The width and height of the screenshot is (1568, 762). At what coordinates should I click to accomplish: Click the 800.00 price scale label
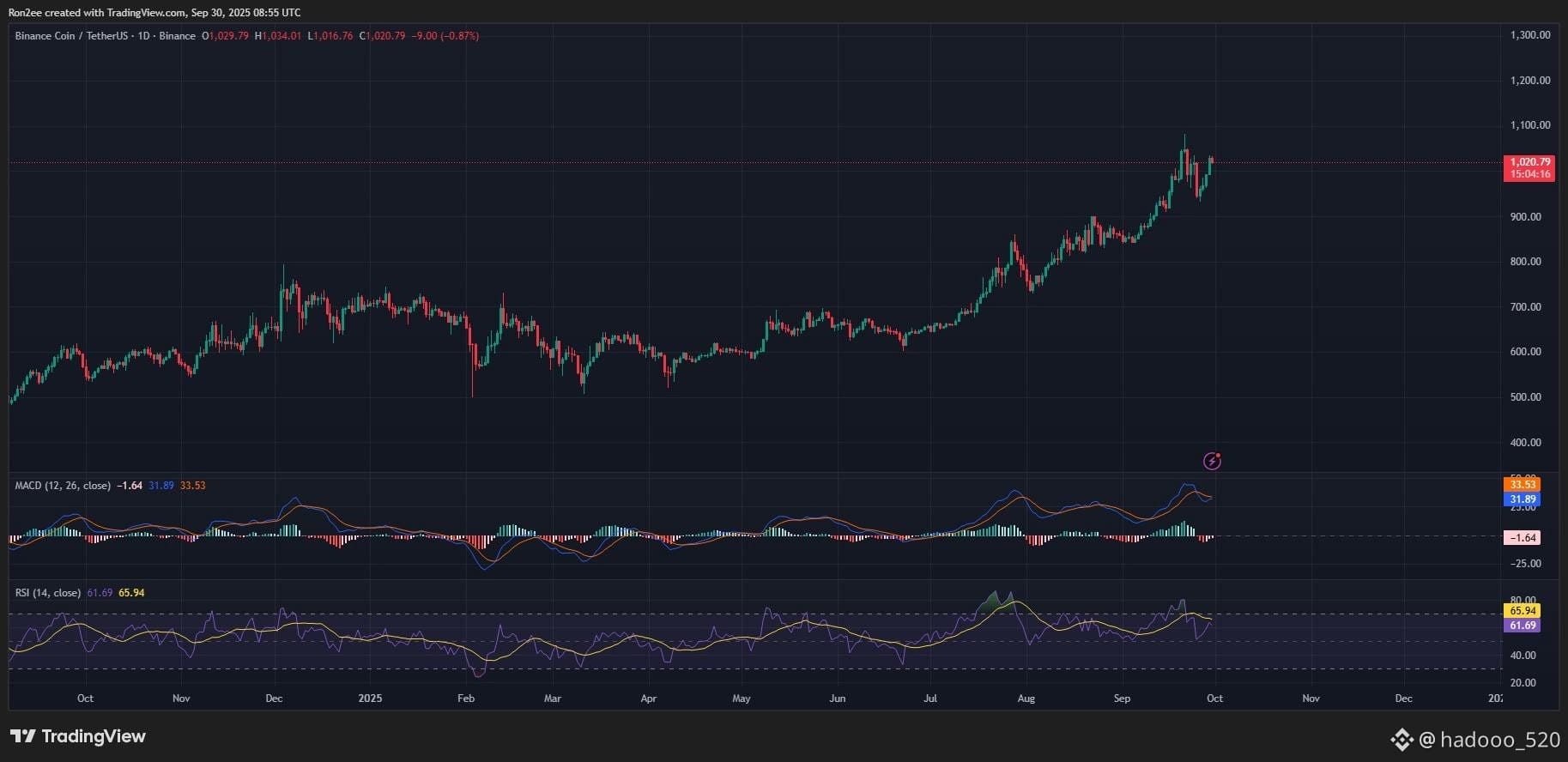point(1526,262)
